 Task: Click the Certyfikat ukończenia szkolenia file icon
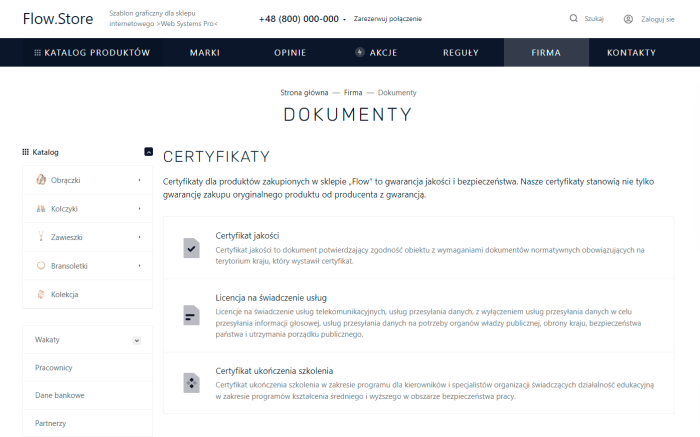click(191, 382)
